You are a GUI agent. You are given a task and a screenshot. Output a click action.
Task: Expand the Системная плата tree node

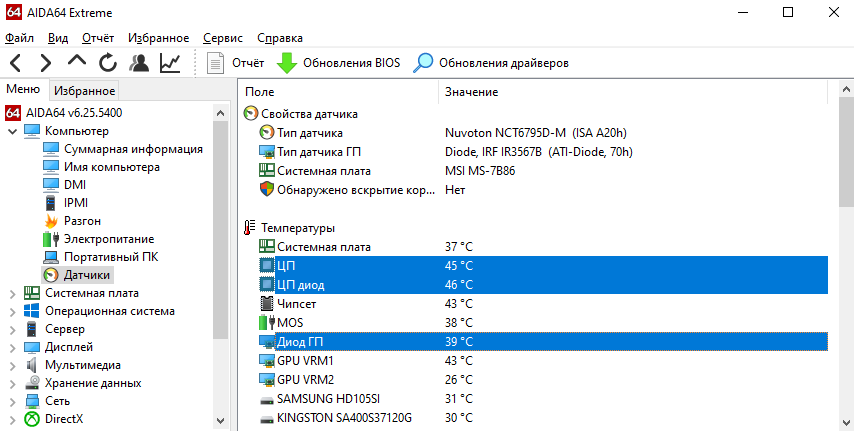[13, 293]
